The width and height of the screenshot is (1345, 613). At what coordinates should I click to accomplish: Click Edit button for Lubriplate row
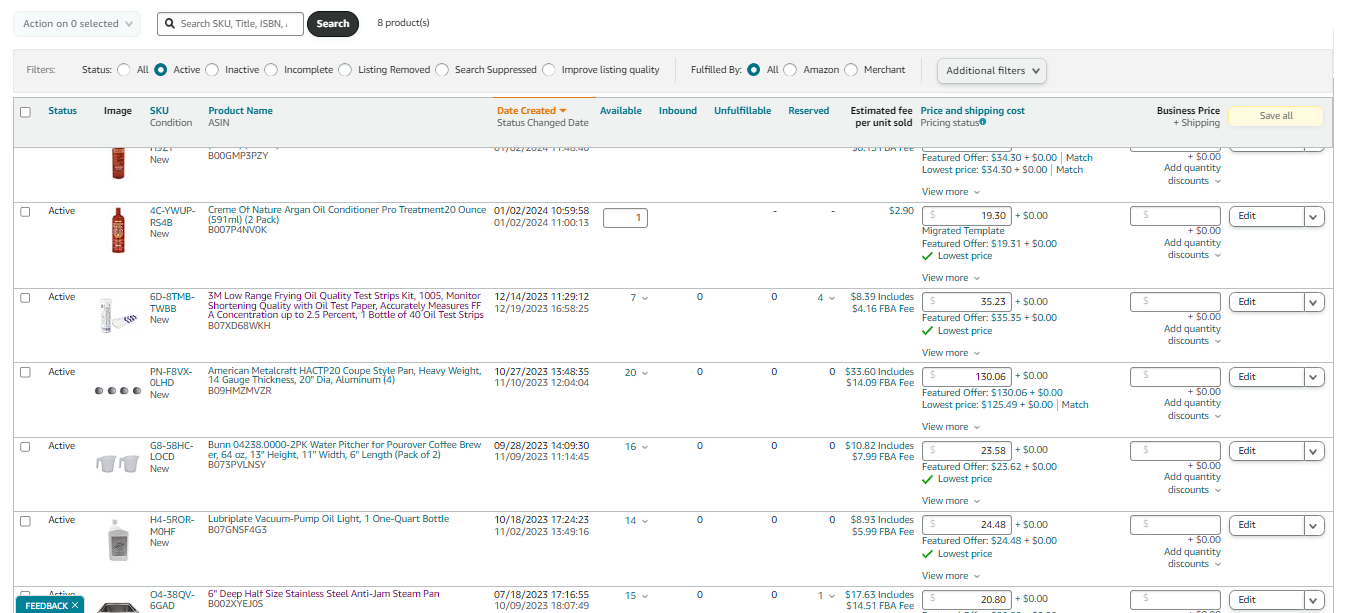[x=1266, y=525]
